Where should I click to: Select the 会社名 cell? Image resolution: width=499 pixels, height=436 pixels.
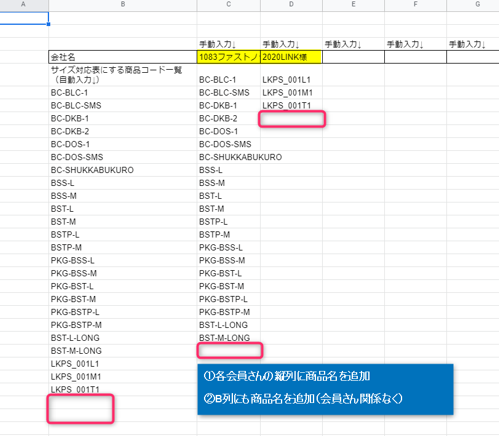coord(123,57)
